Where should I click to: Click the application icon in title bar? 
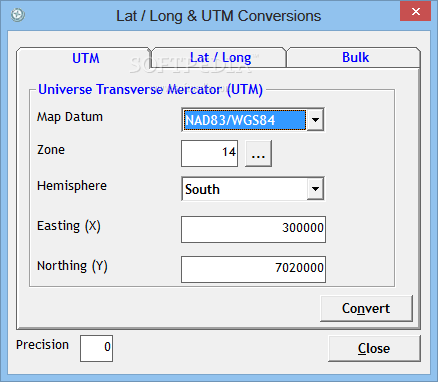coord(17,15)
